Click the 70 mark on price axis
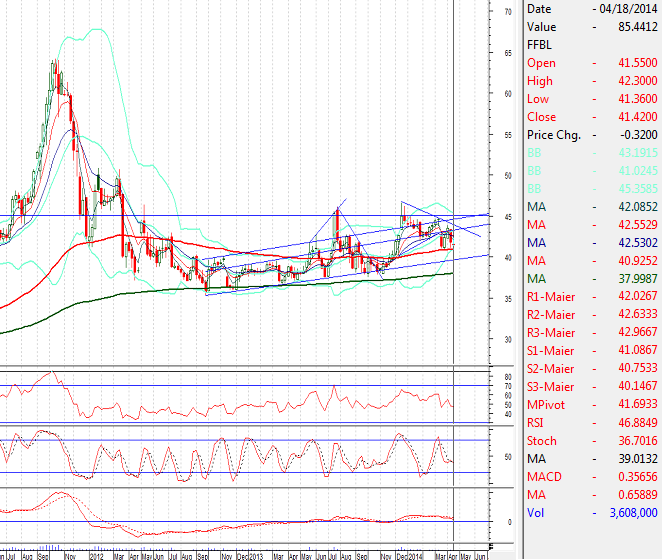Screen dimensions: 662x560 coord(508,12)
